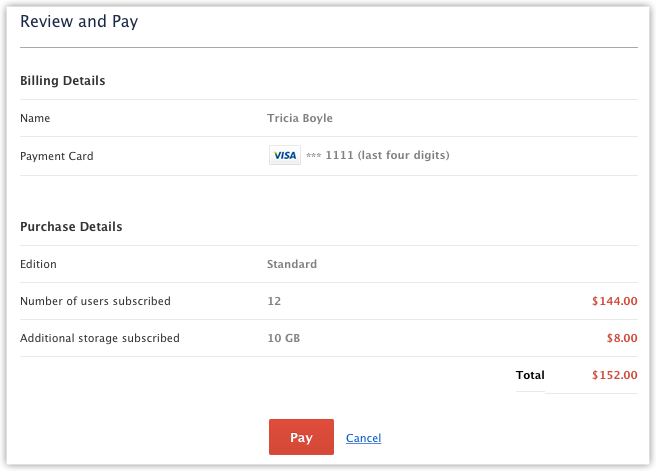656x471 pixels.
Task: Click the VISA card icon
Action: click(x=285, y=156)
